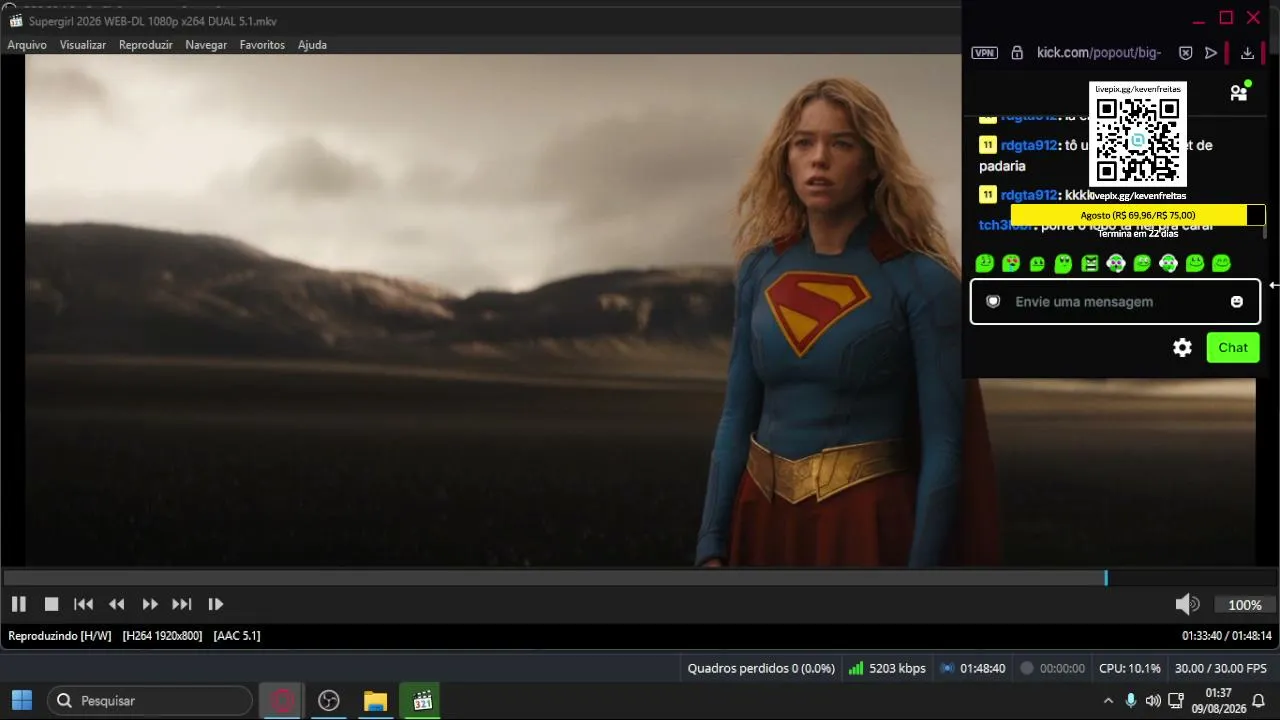Pause the video in the media player

[x=18, y=604]
